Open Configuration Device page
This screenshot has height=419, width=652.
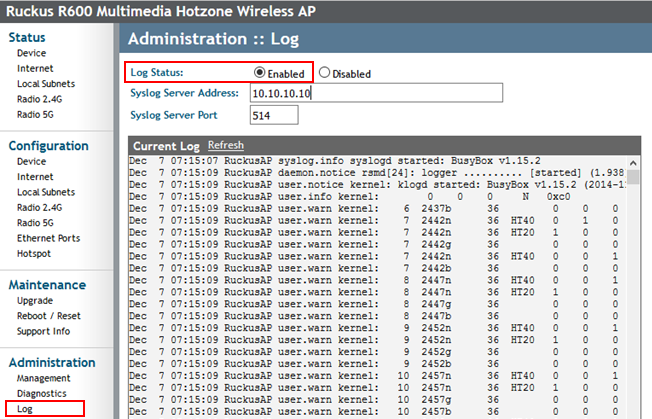coord(32,162)
